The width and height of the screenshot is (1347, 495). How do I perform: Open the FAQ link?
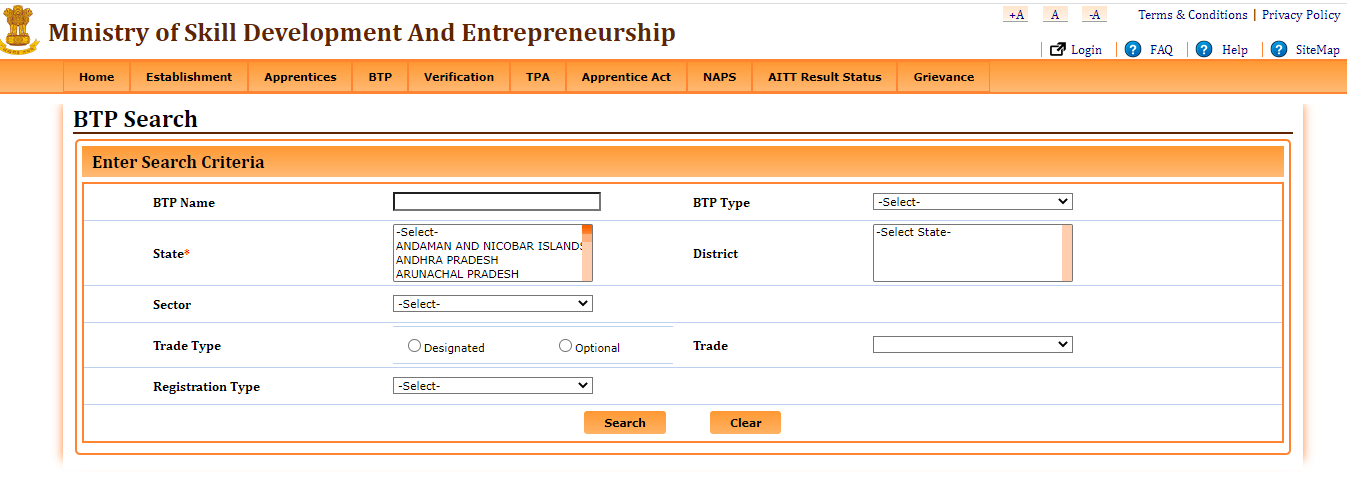1161,50
